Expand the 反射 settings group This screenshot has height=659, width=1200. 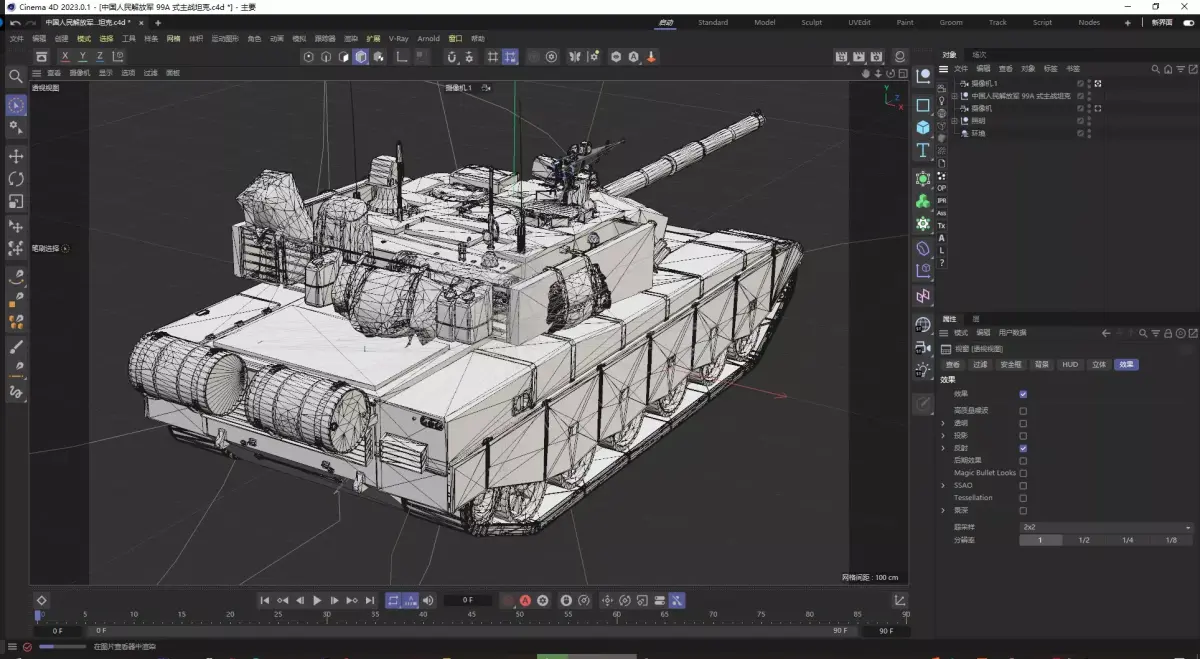pyautogui.click(x=943, y=448)
